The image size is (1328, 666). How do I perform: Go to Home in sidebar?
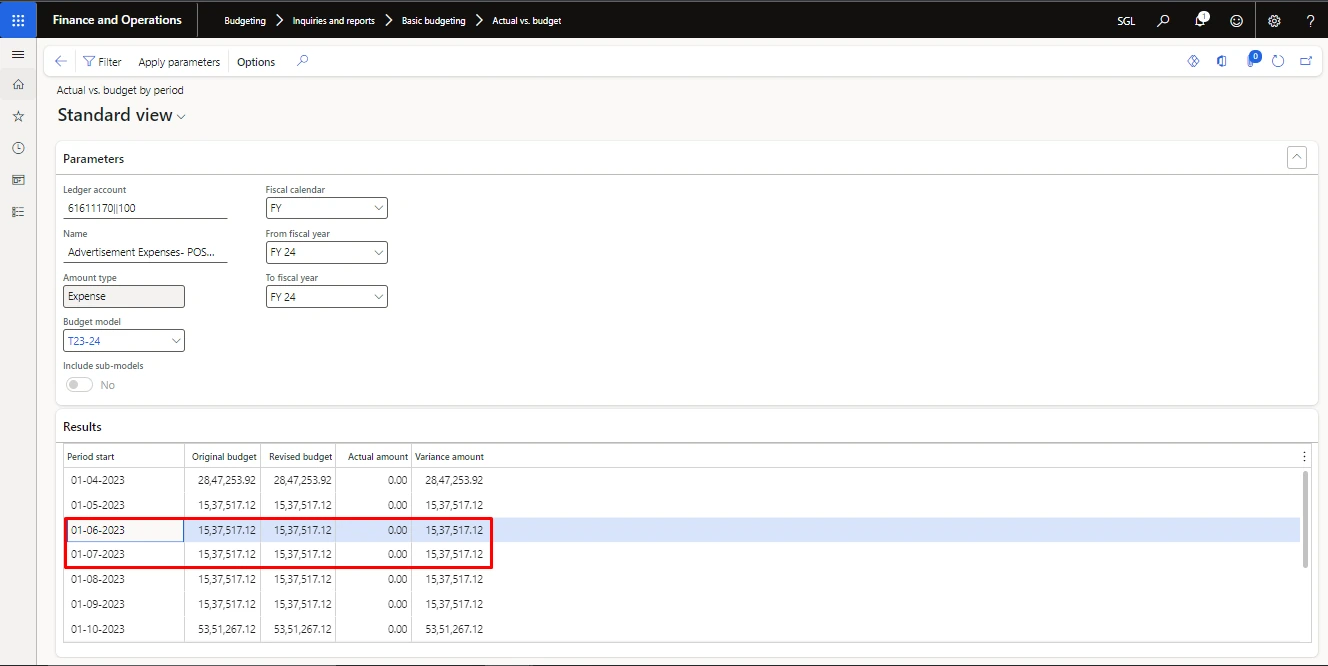coord(18,85)
